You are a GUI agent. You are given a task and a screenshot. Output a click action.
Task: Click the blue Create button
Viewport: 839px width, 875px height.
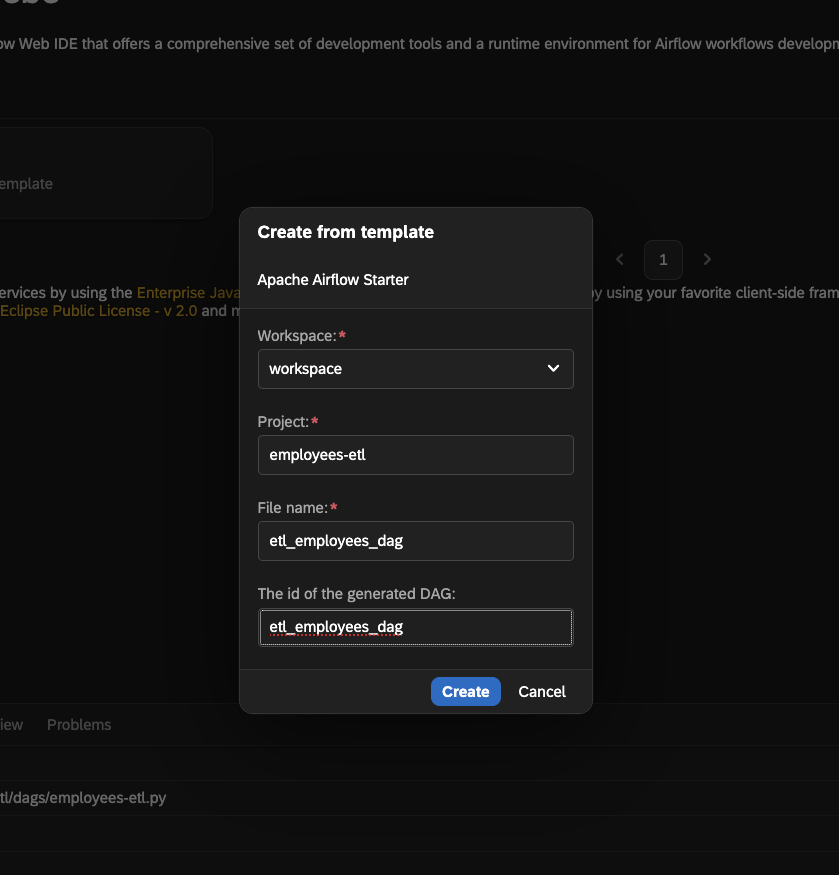pos(466,691)
